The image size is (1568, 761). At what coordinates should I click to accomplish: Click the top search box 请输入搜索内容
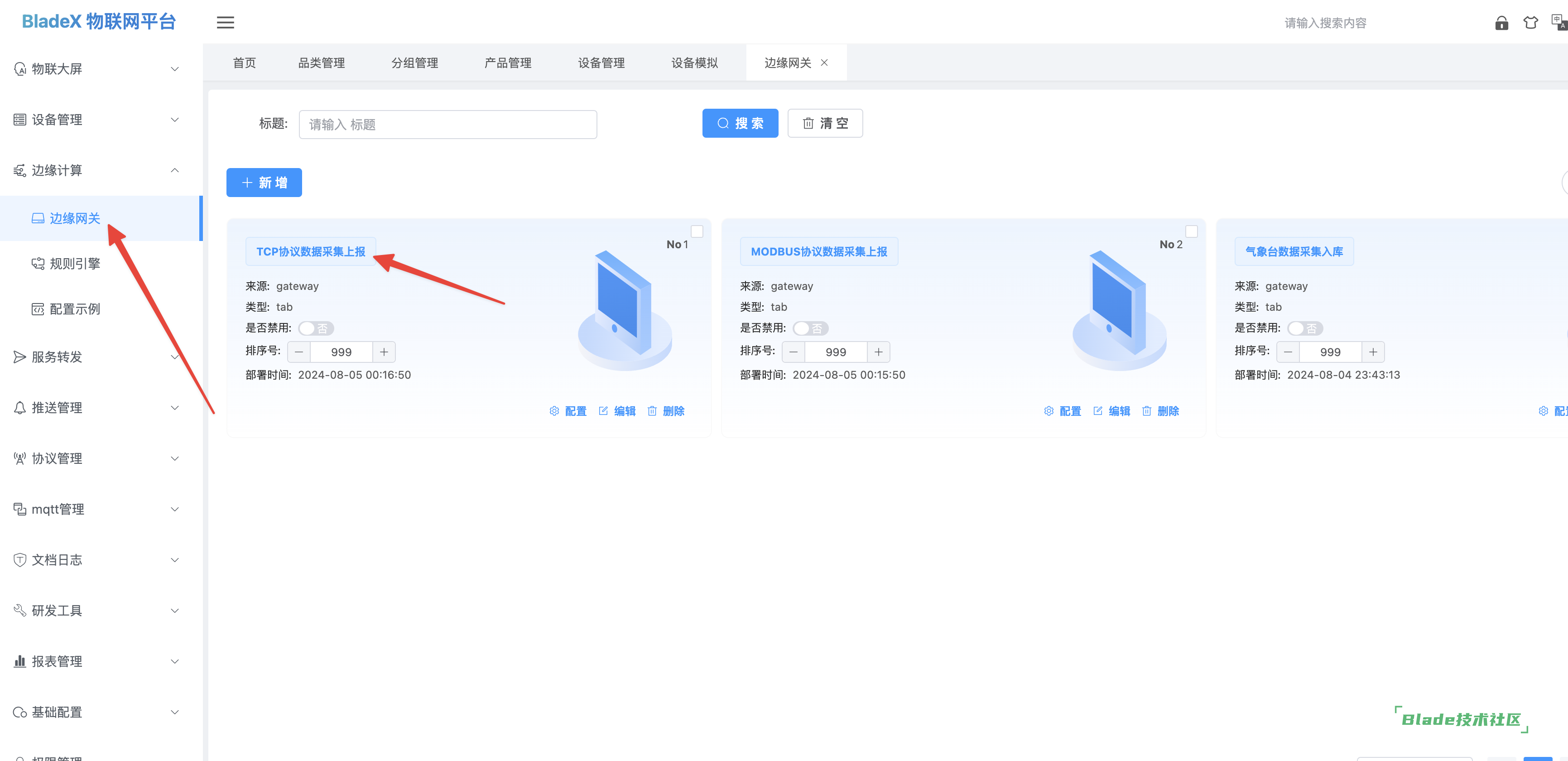click(x=1325, y=23)
